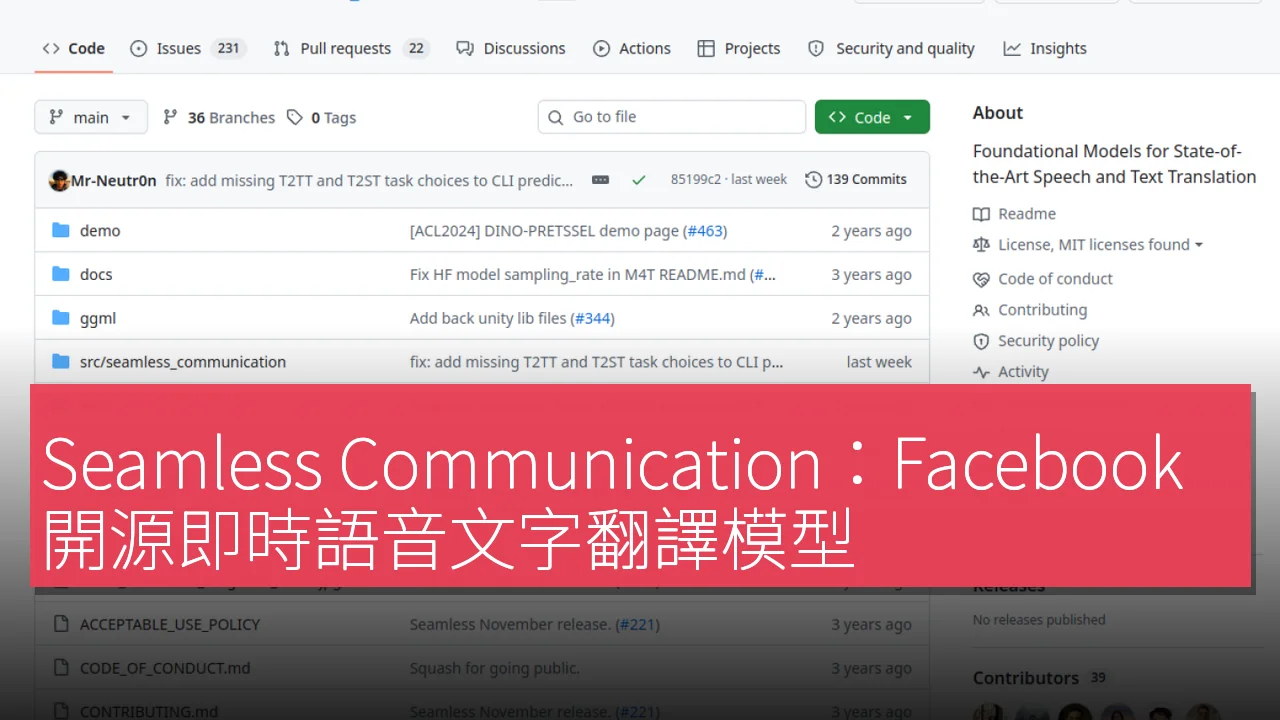
Task: Open the 0 Tags link
Action: coord(321,117)
